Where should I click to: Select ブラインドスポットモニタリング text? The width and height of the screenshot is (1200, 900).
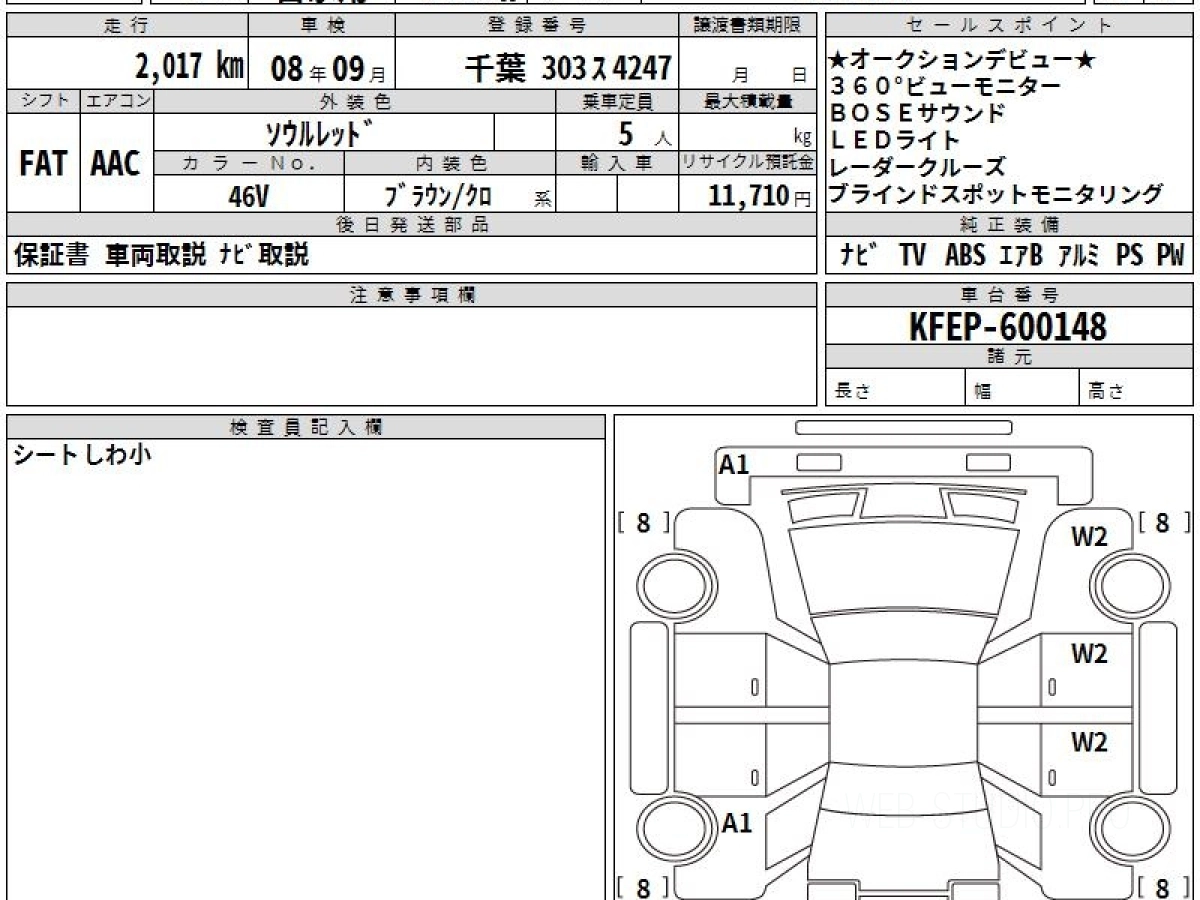(997, 194)
